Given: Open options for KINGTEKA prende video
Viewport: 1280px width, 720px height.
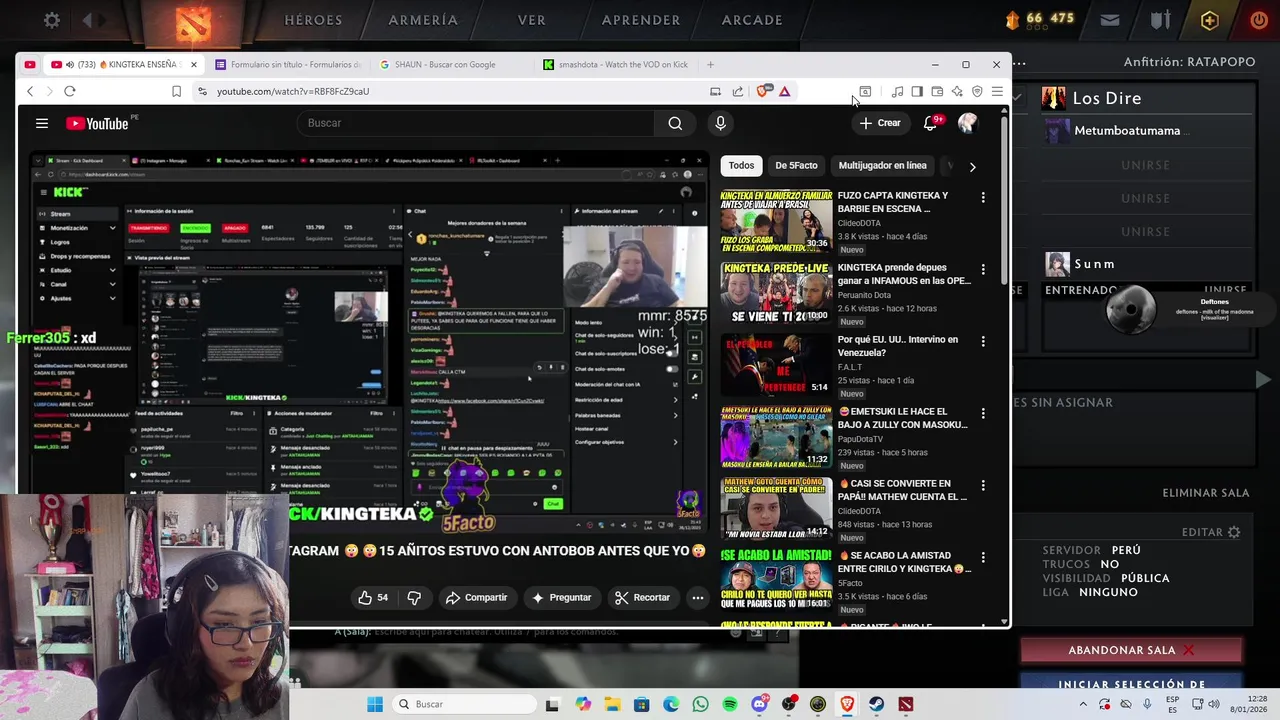Looking at the screenshot, I should [x=983, y=269].
